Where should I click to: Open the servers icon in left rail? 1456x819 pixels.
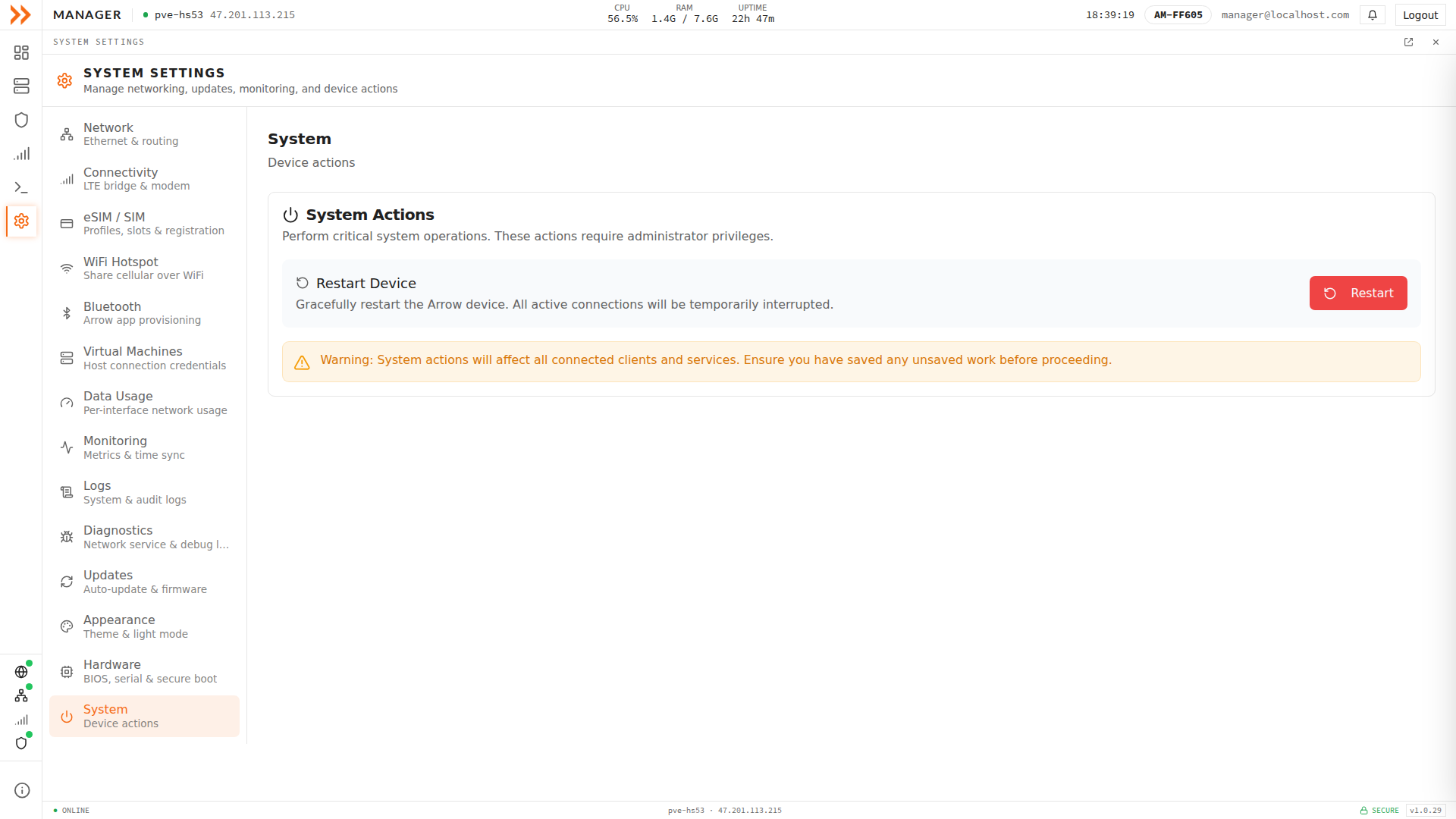21,86
